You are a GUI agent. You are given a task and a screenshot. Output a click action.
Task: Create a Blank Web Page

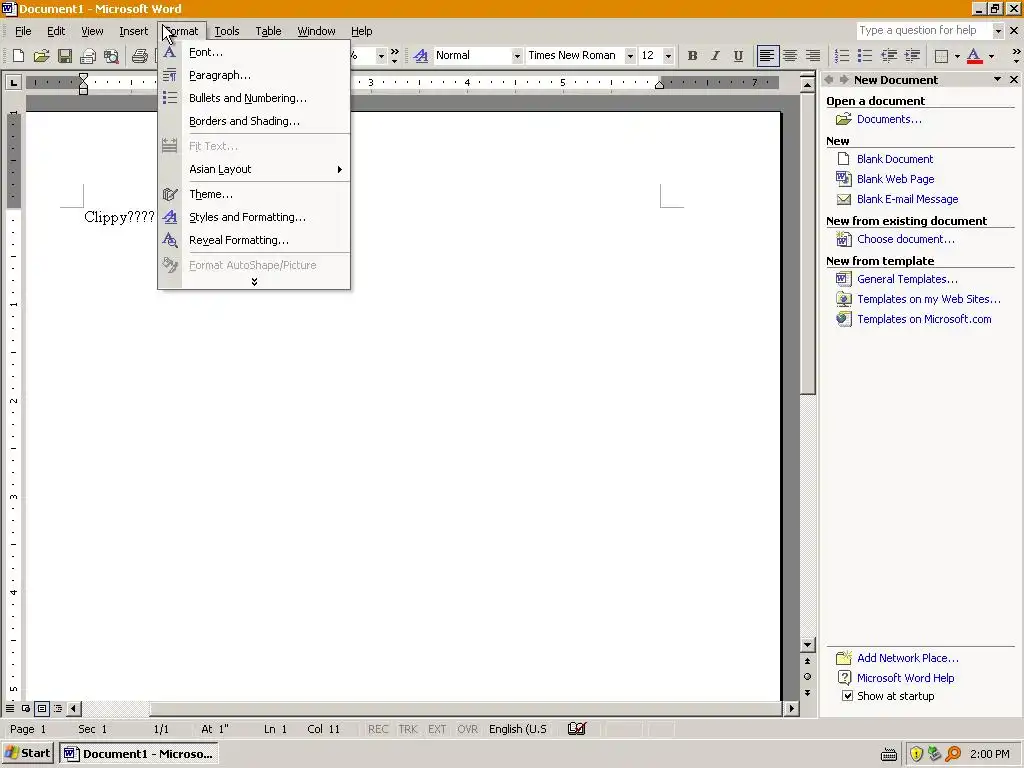coord(895,179)
